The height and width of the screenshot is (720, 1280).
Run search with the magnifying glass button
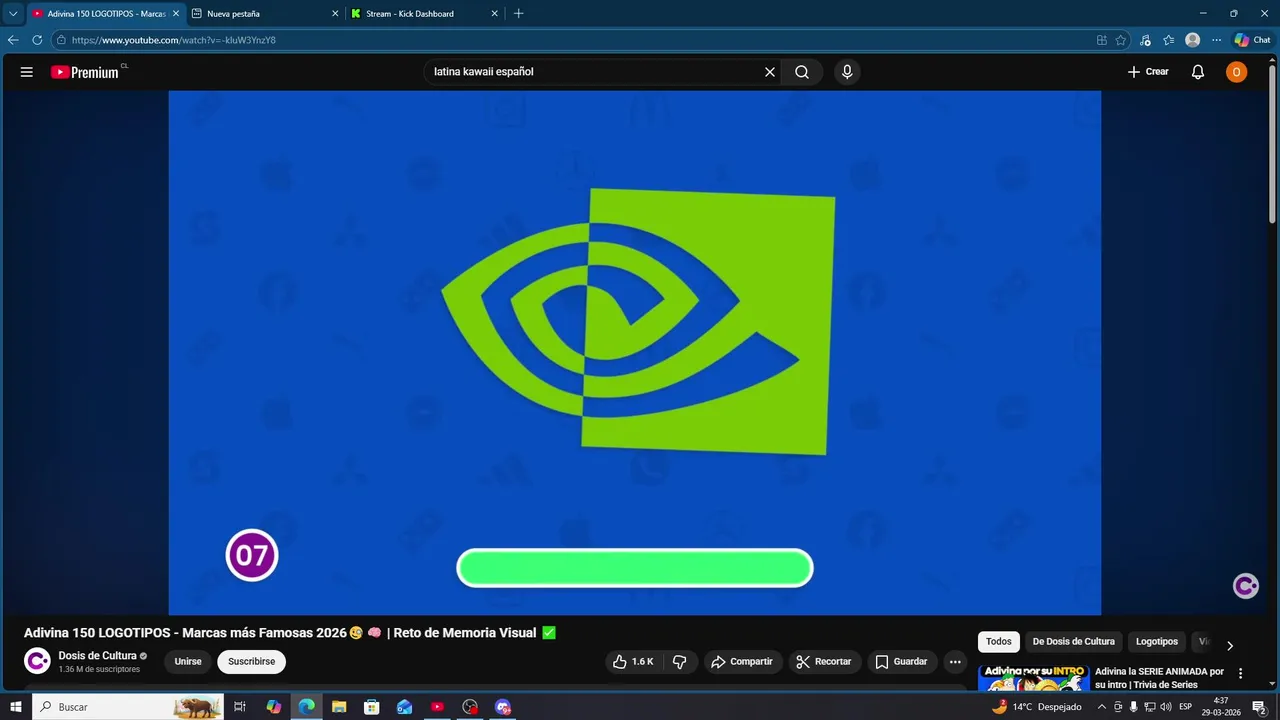click(x=802, y=72)
